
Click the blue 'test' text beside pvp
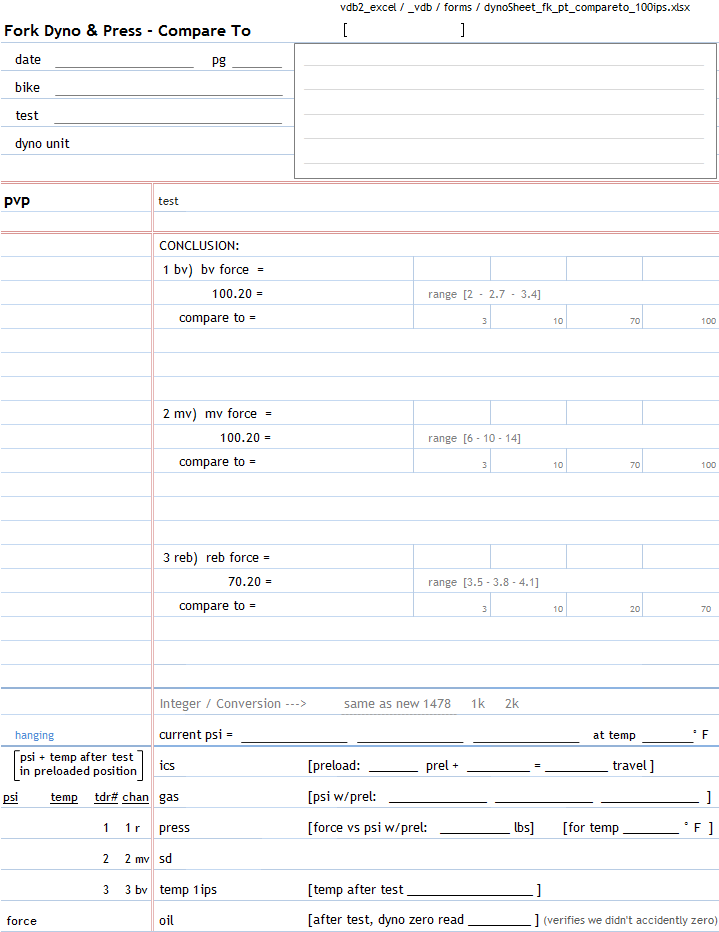(x=168, y=201)
